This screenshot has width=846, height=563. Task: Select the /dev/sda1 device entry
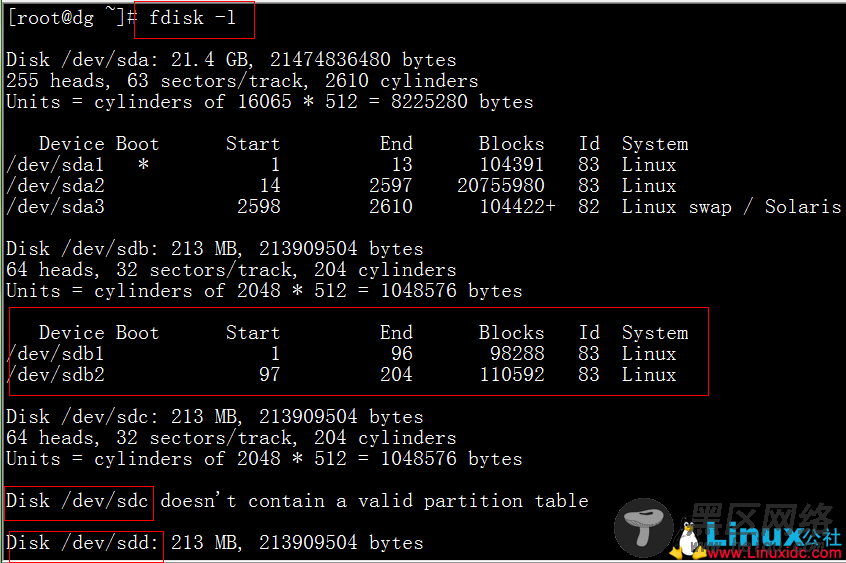click(x=55, y=165)
